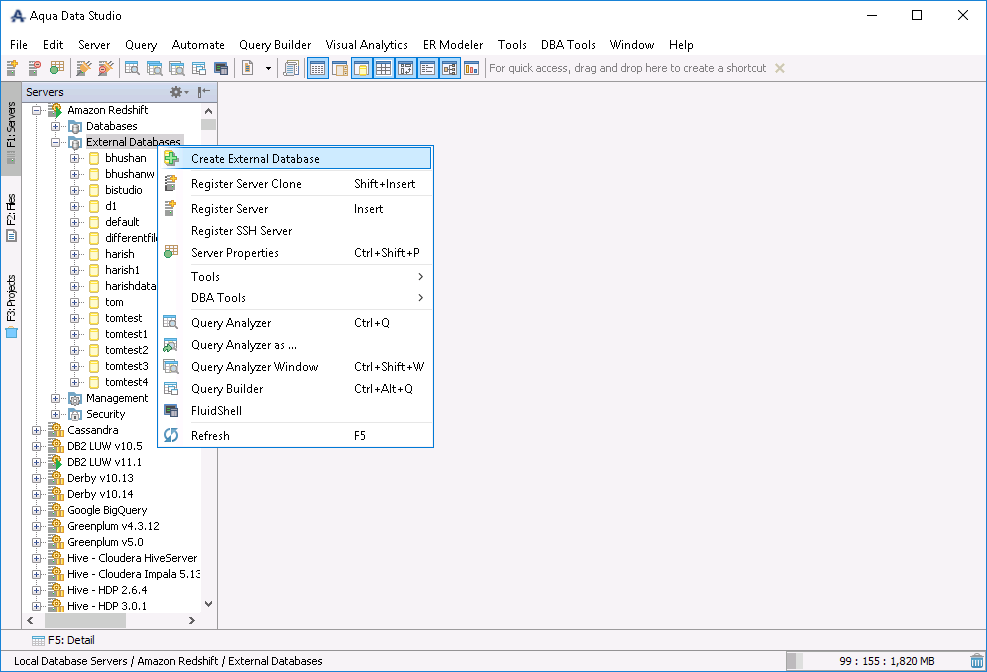This screenshot has width=987, height=672.
Task: Click the Server Properties icon in context menu
Action: coord(171,253)
